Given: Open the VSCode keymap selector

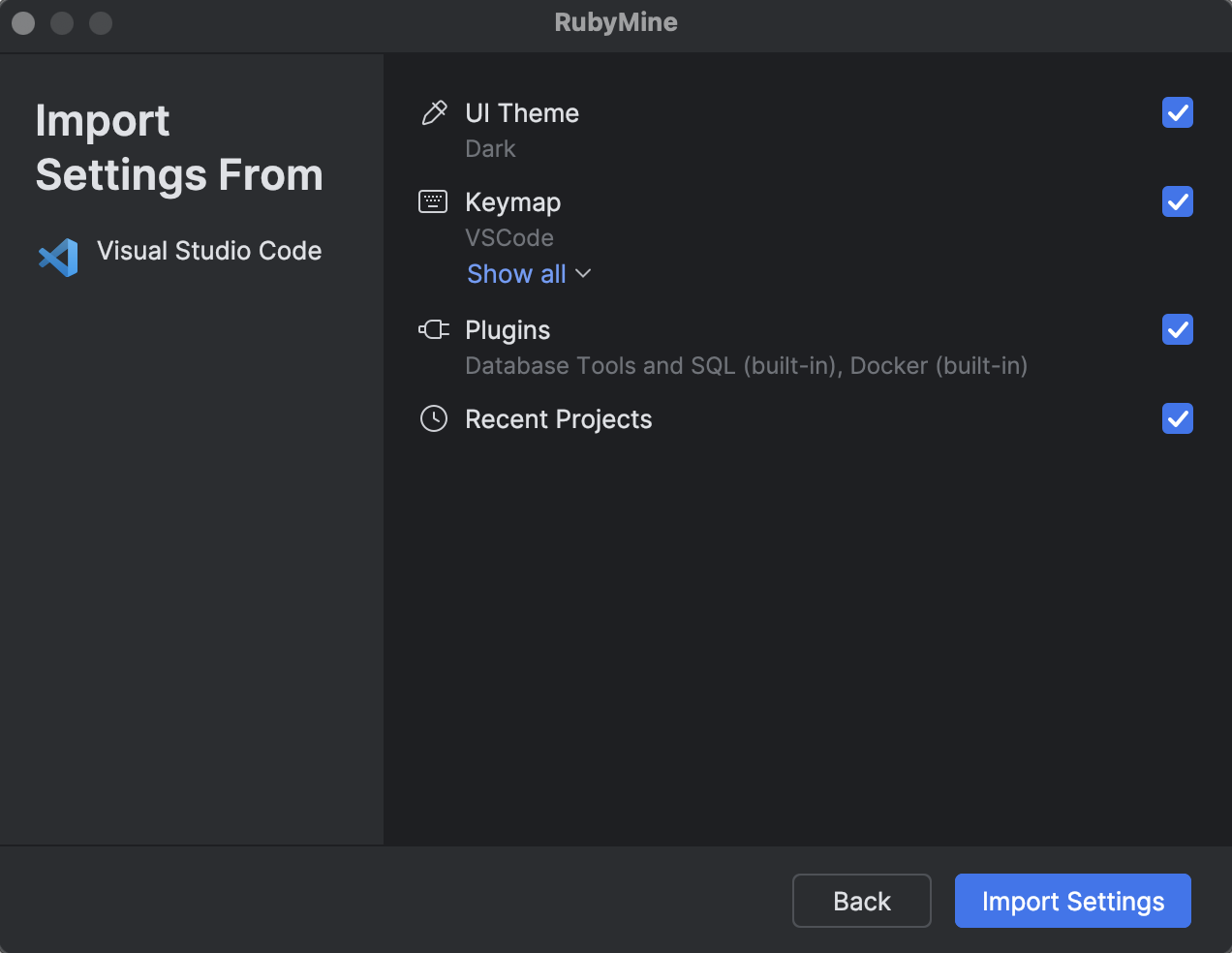Looking at the screenshot, I should click(510, 237).
